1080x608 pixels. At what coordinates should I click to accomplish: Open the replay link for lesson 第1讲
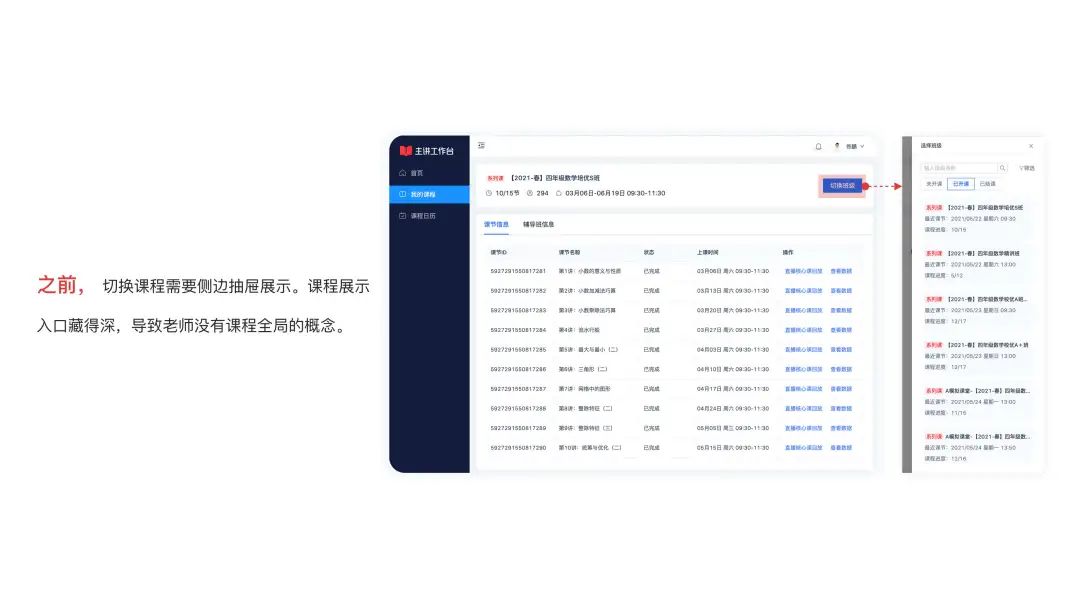tap(803, 271)
